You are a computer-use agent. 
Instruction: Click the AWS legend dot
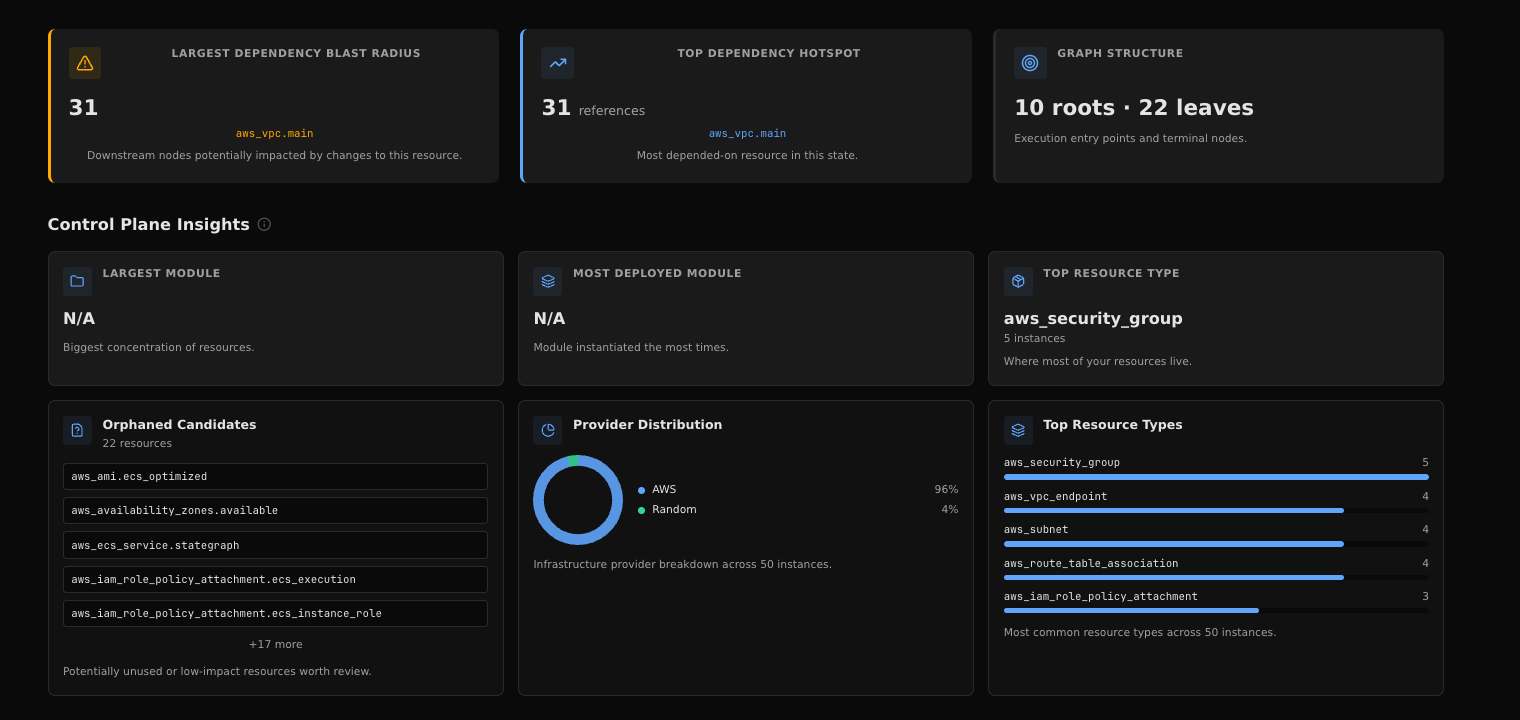click(x=642, y=490)
